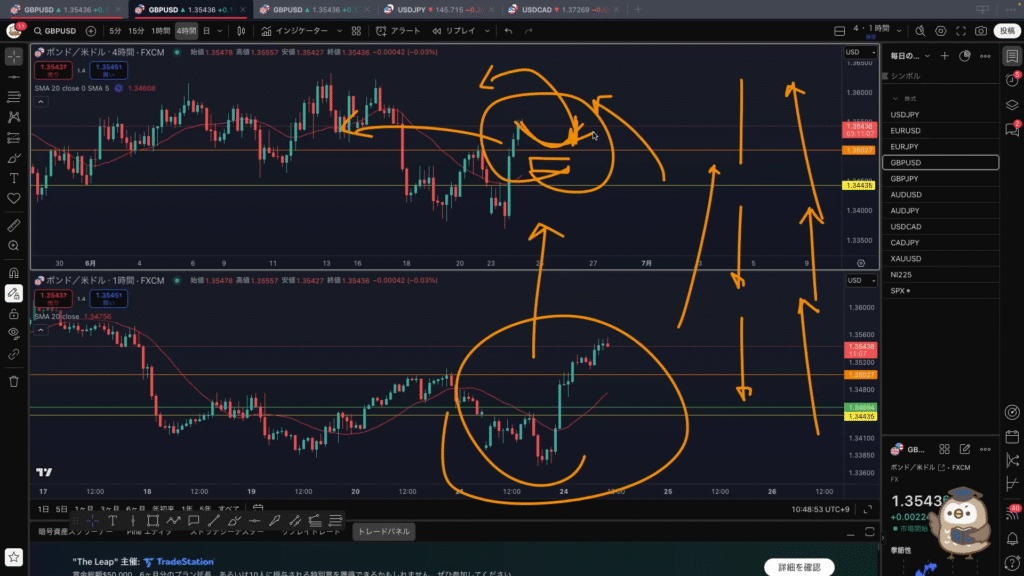Toggle drawing visibility eye icon
1024x576 pixels.
click(14, 333)
